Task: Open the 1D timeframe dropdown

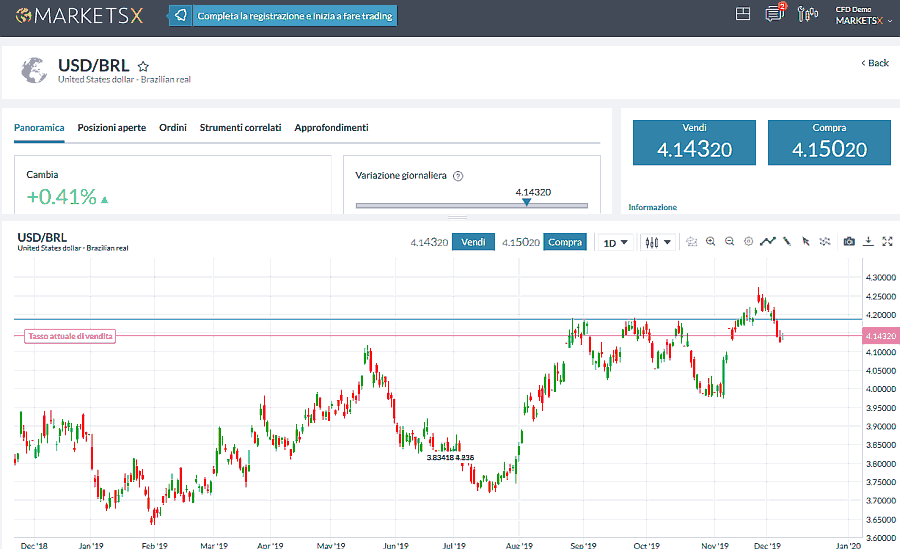Action: pos(615,242)
